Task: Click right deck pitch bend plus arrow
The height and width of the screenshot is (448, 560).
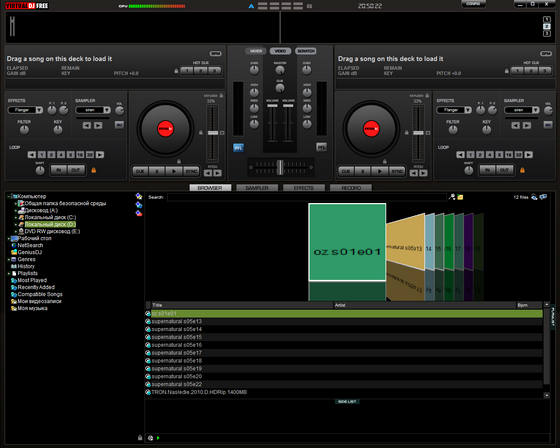Action: (x=423, y=173)
